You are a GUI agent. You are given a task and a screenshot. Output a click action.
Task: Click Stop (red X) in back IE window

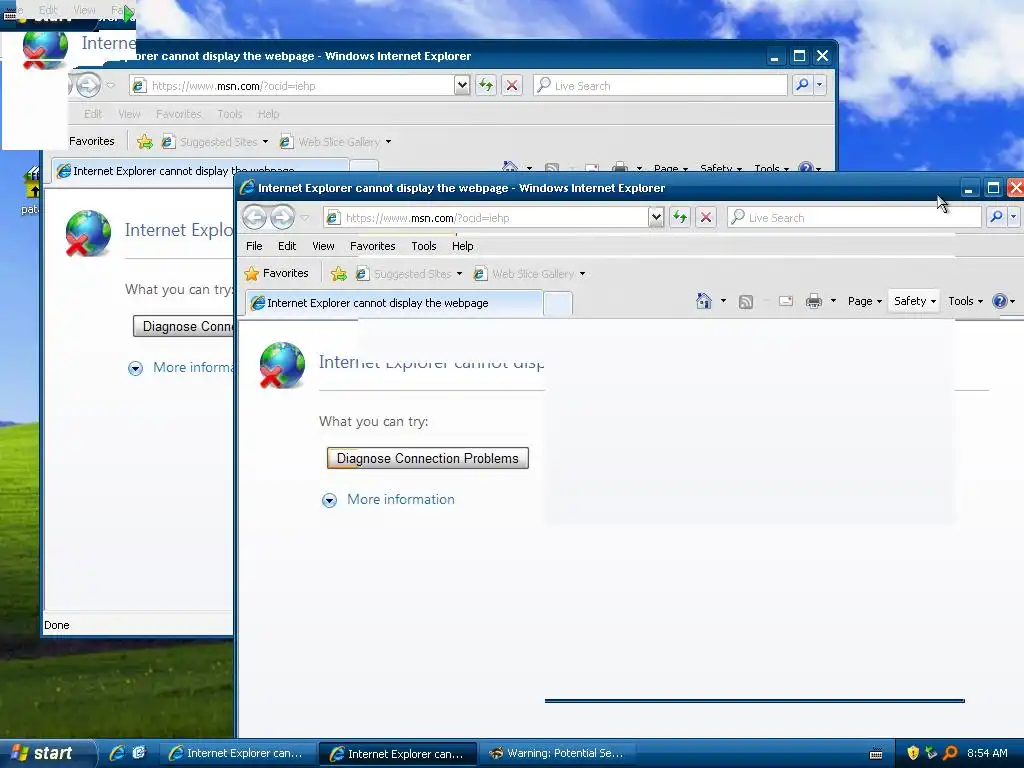[512, 85]
